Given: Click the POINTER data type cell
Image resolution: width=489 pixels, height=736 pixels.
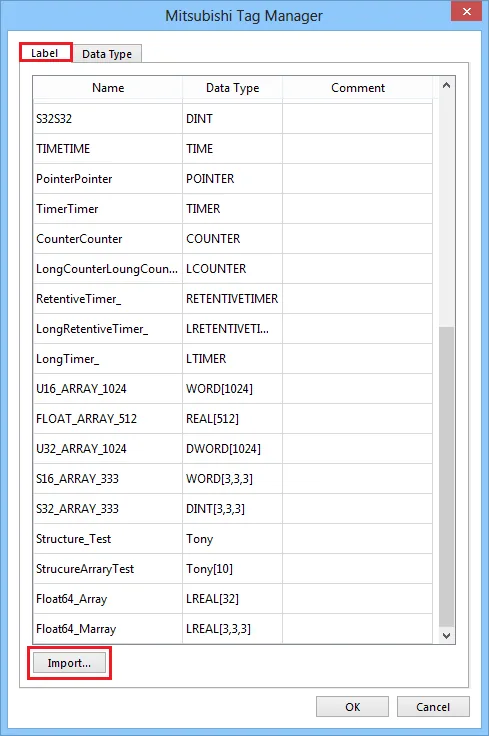Looking at the screenshot, I should tap(232, 179).
